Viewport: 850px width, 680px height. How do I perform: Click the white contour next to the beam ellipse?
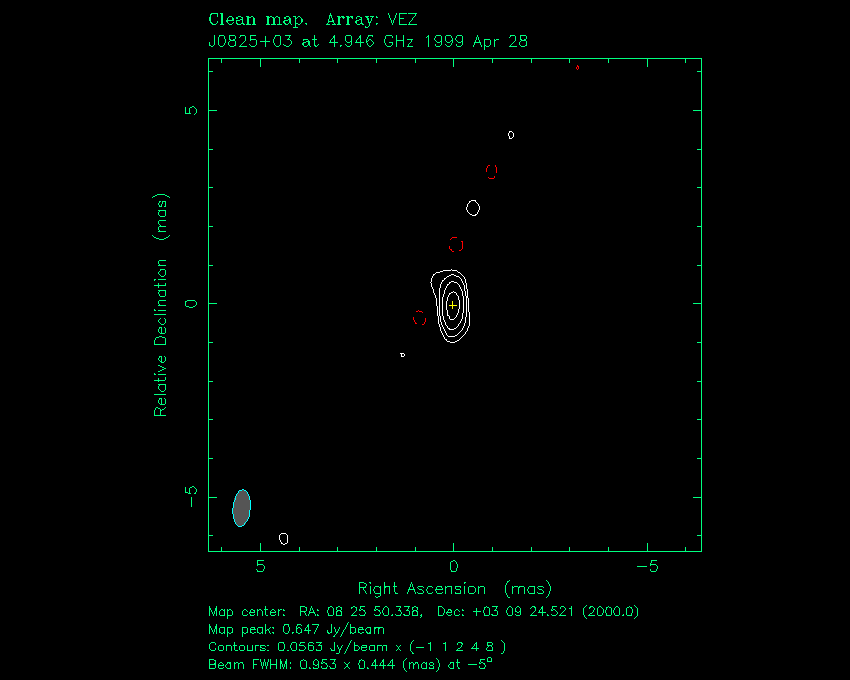pos(284,538)
